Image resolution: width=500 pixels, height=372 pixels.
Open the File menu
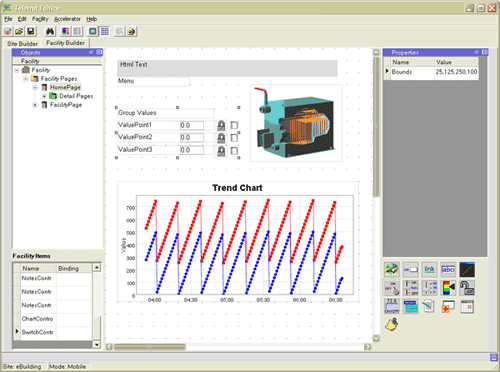[8, 19]
